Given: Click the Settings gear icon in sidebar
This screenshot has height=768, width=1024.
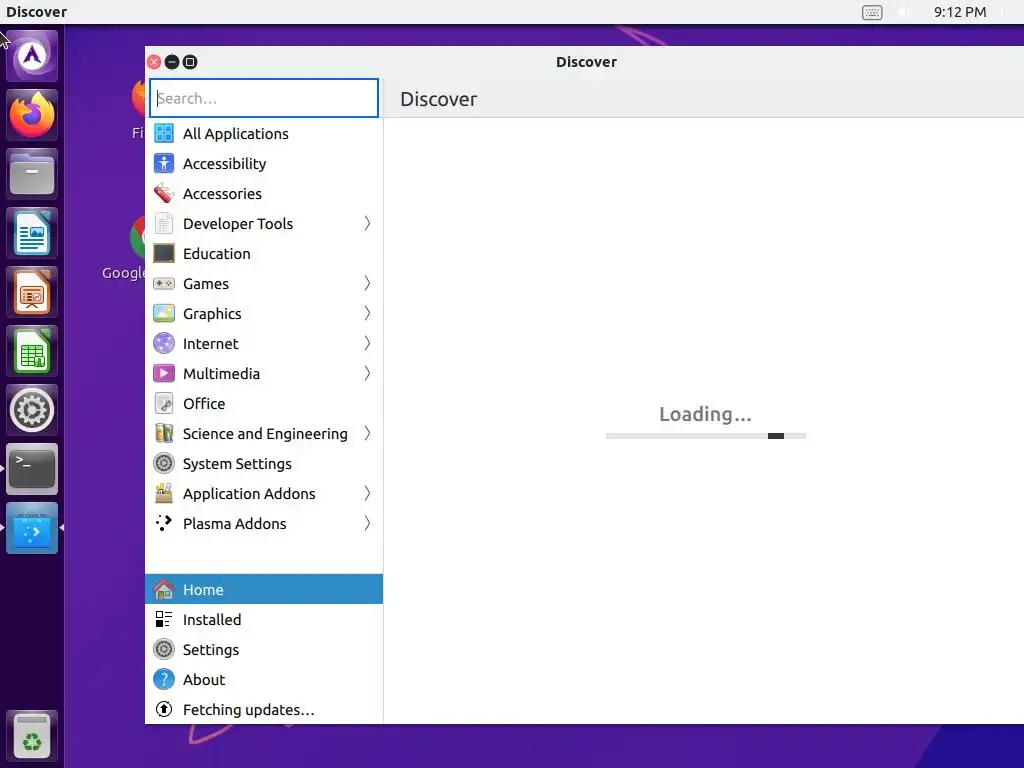Looking at the screenshot, I should (164, 649).
